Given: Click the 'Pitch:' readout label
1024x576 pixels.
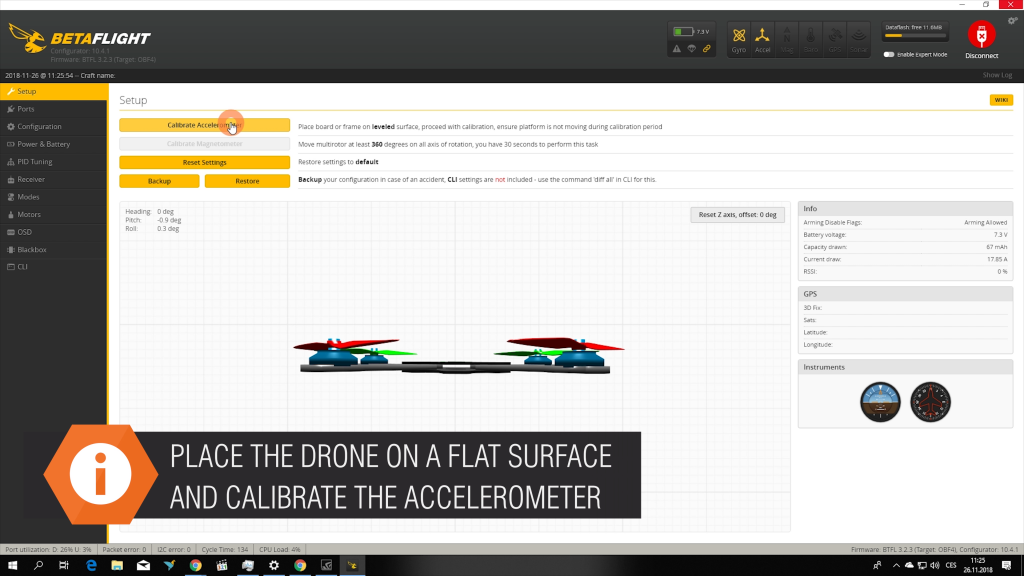Looking at the screenshot, I should pyautogui.click(x=133, y=220).
